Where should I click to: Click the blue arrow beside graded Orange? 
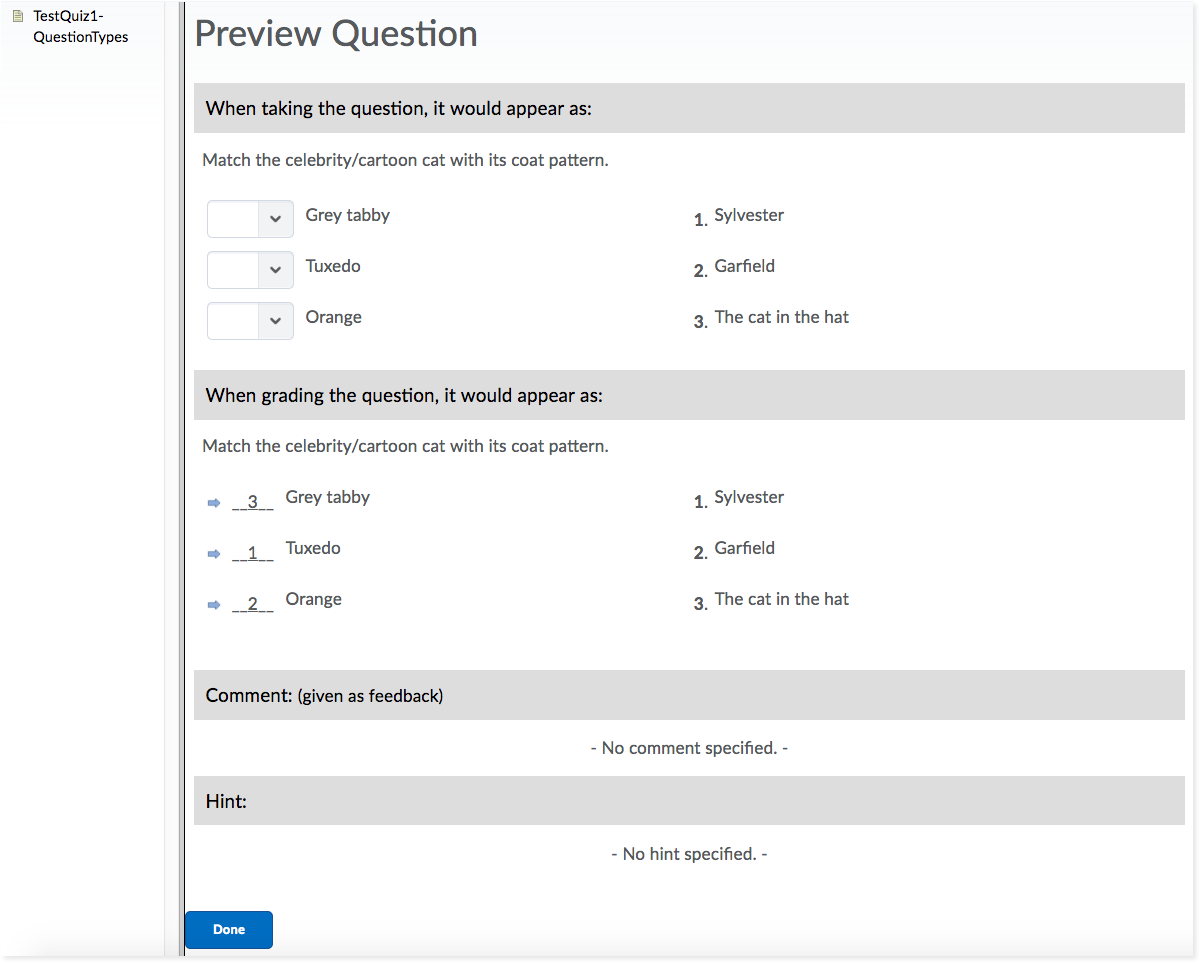[213, 605]
